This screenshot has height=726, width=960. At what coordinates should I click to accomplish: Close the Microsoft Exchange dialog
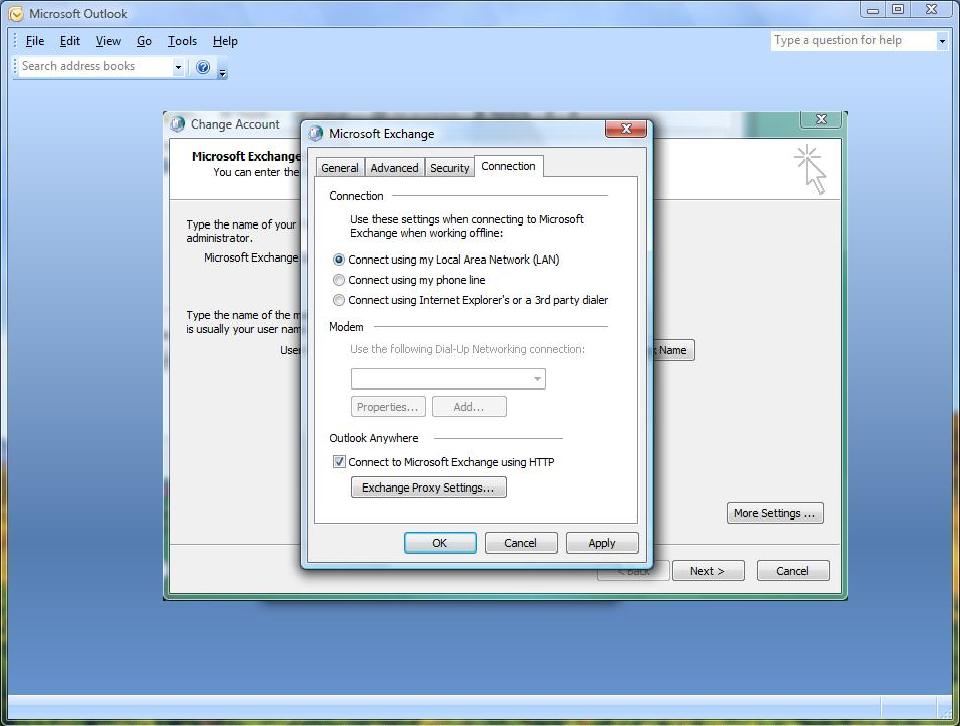point(626,128)
